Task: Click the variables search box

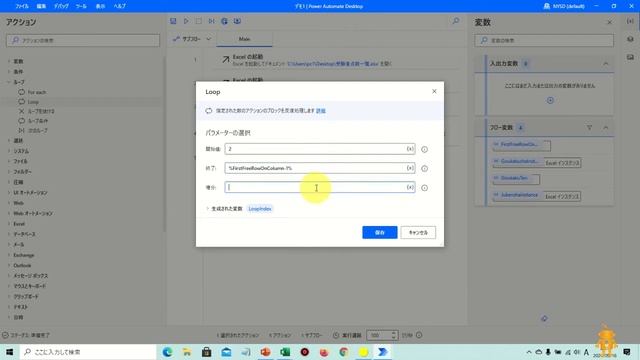Action: [x=544, y=40]
